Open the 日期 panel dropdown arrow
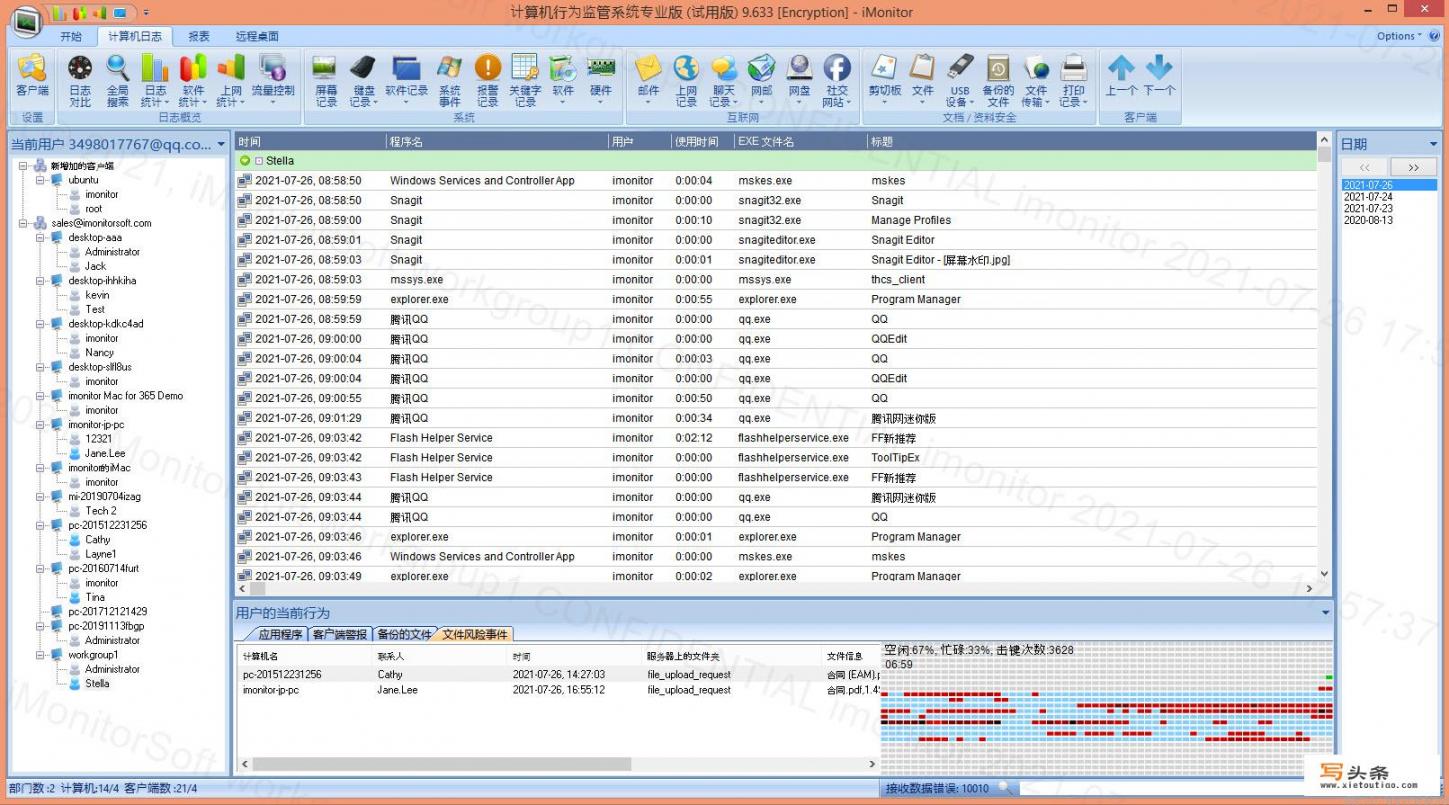The width and height of the screenshot is (1449, 805). (1433, 144)
